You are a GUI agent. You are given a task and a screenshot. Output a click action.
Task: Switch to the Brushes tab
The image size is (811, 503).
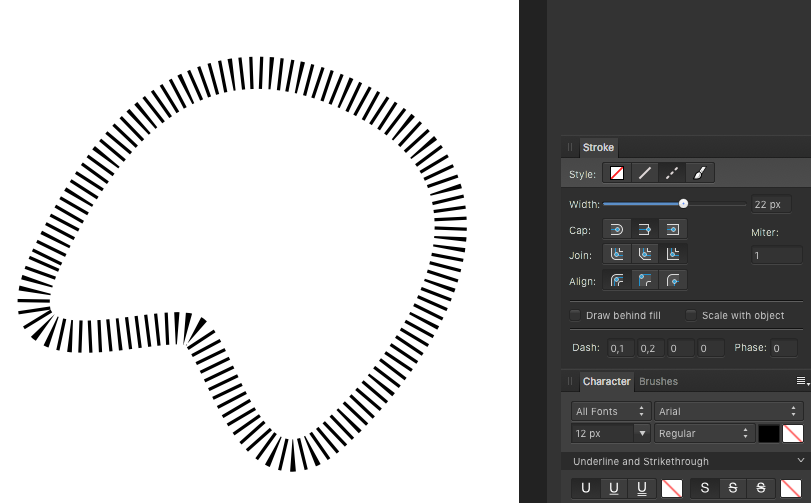pyautogui.click(x=658, y=382)
